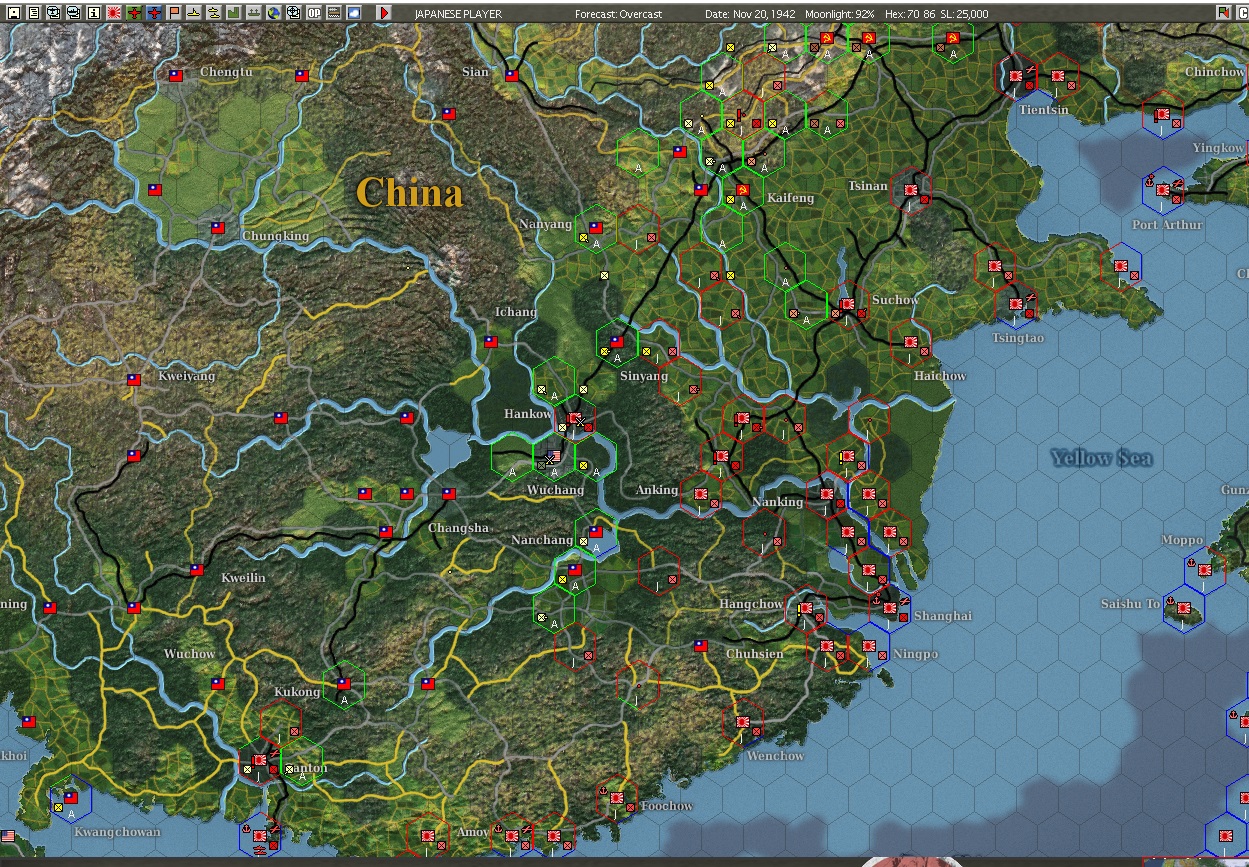Select the Chinese flag marker near Wuchow
Image resolution: width=1249 pixels, height=867 pixels.
click(x=218, y=684)
